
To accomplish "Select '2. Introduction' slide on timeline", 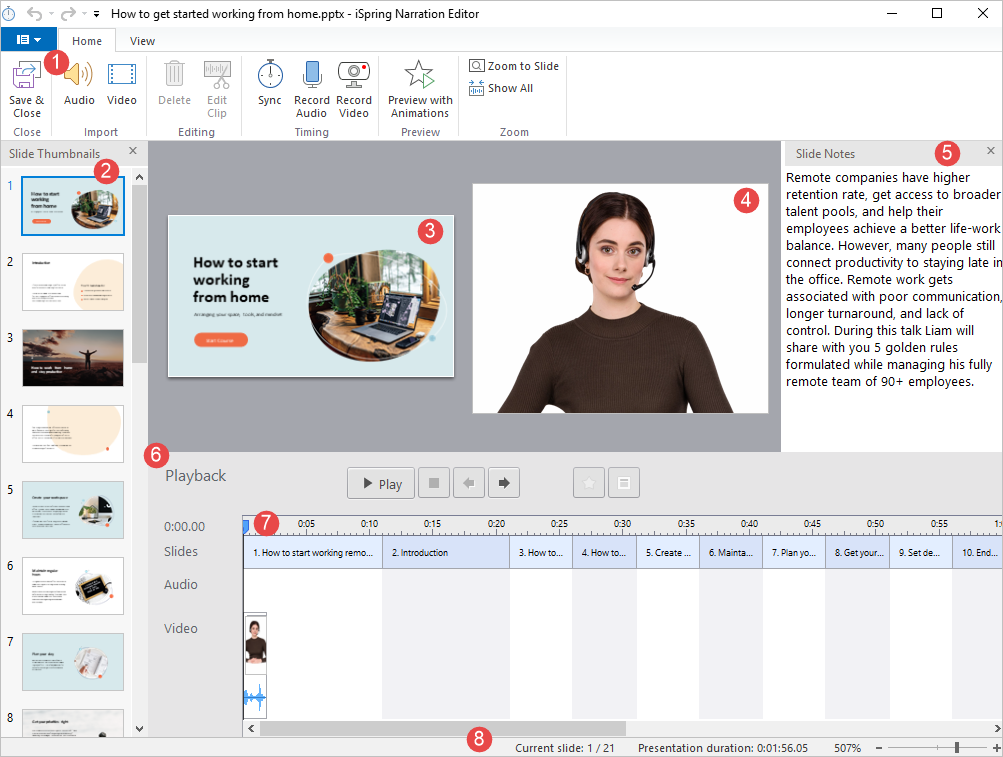I will coord(445,552).
